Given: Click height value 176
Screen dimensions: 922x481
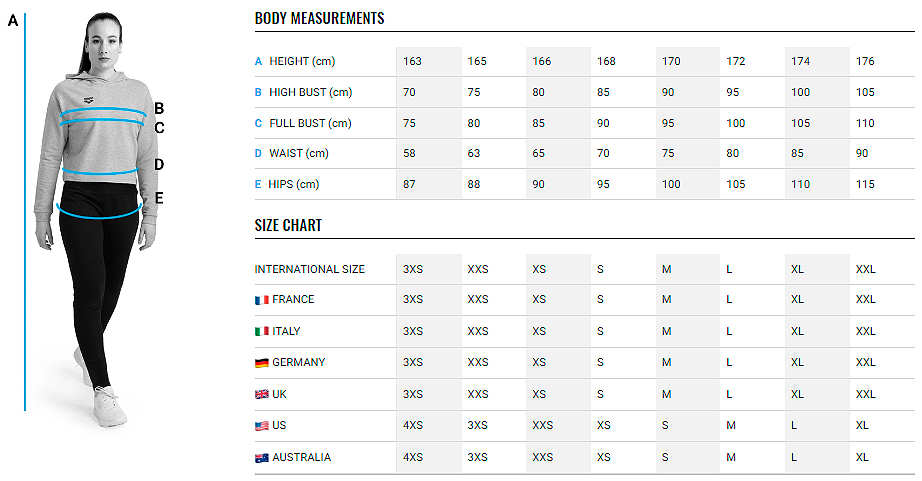Looking at the screenshot, I should (x=865, y=61).
